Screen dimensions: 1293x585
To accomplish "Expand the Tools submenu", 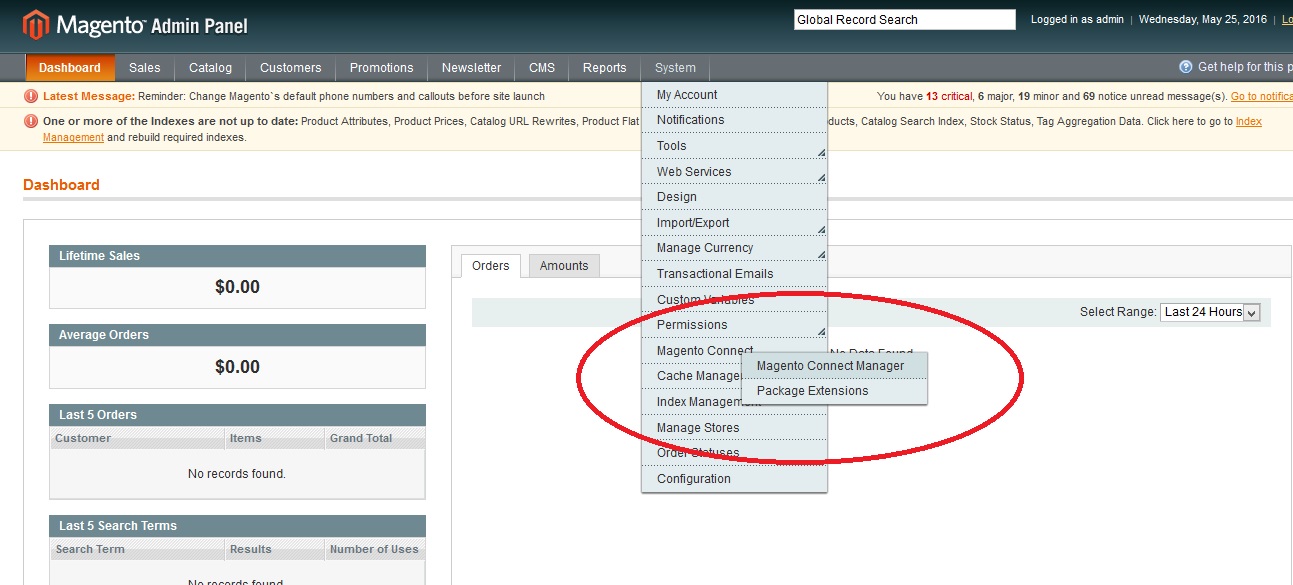I will [734, 146].
